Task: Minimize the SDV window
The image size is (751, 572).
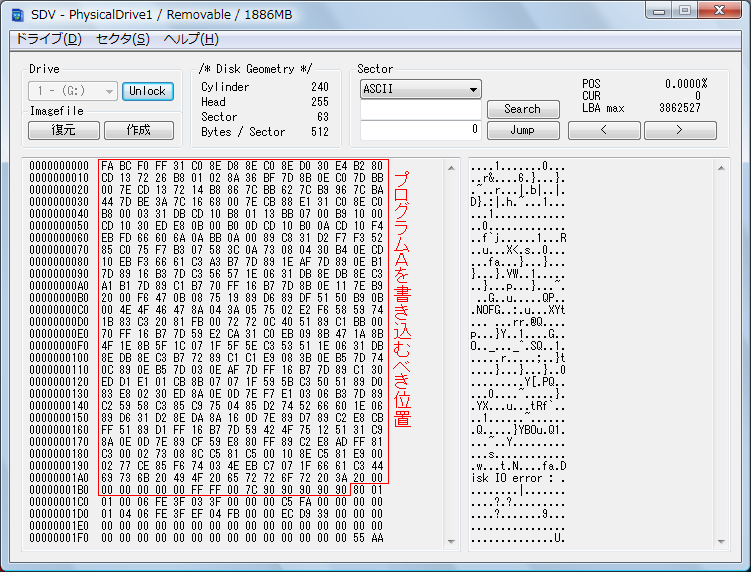Action: 658,10
